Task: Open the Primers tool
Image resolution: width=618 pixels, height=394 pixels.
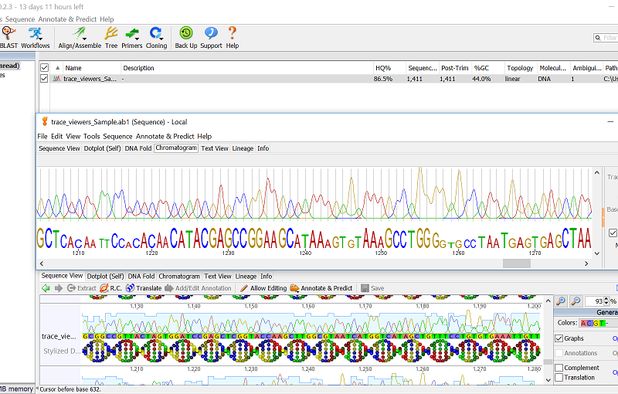Action: [x=132, y=38]
